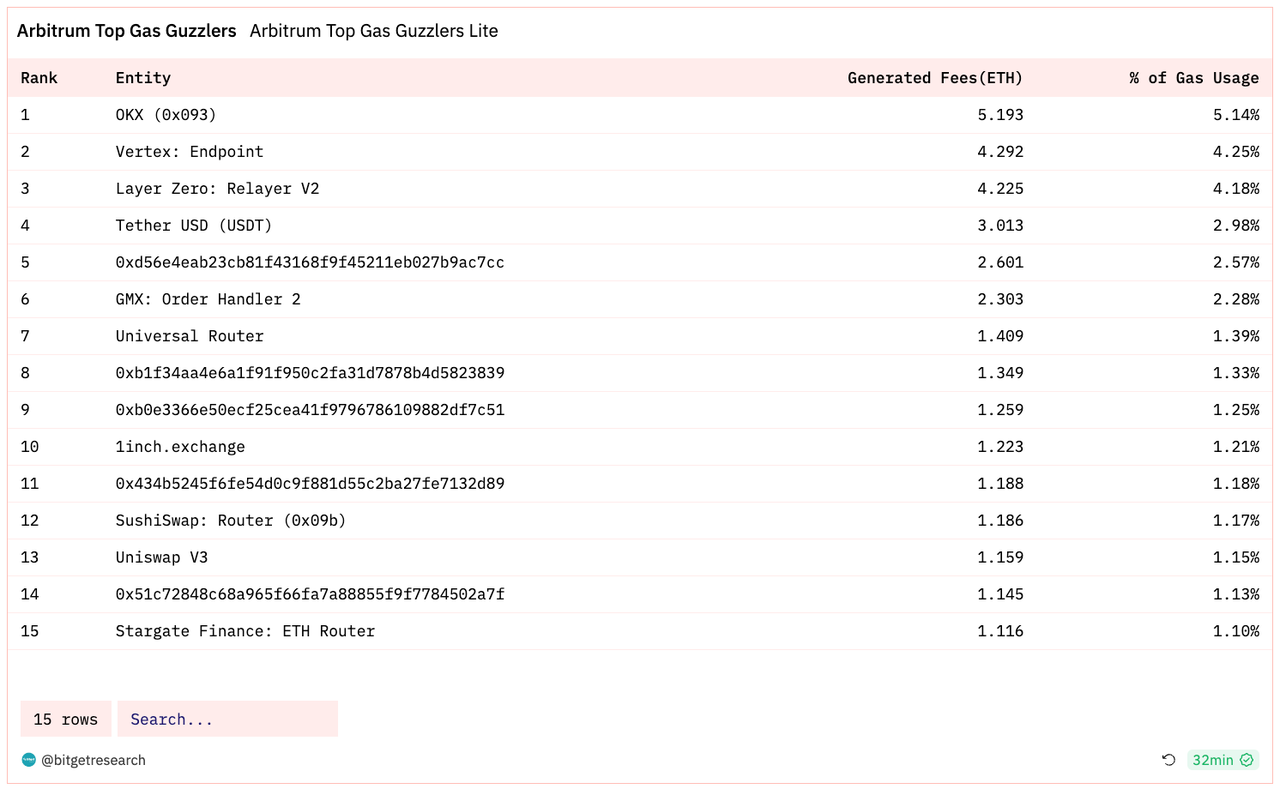Viewport: 1280px width, 789px height.
Task: Click the 1.15% gas usage value
Action: tap(1236, 558)
